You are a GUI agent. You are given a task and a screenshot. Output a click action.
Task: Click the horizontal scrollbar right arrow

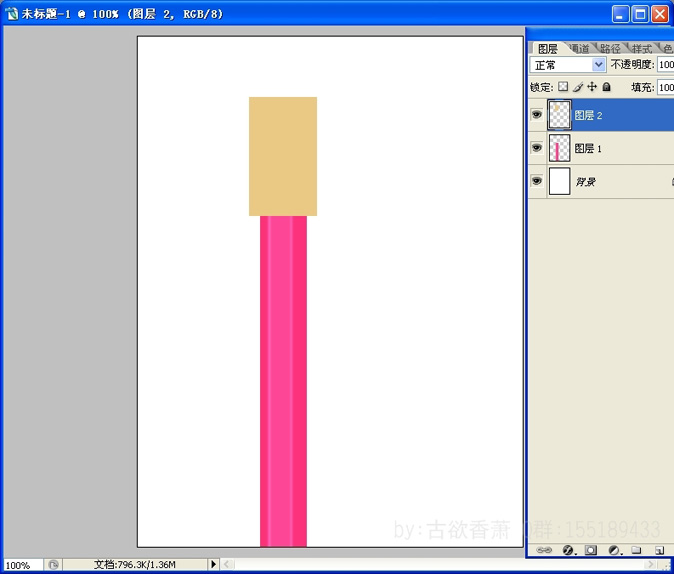pos(650,564)
